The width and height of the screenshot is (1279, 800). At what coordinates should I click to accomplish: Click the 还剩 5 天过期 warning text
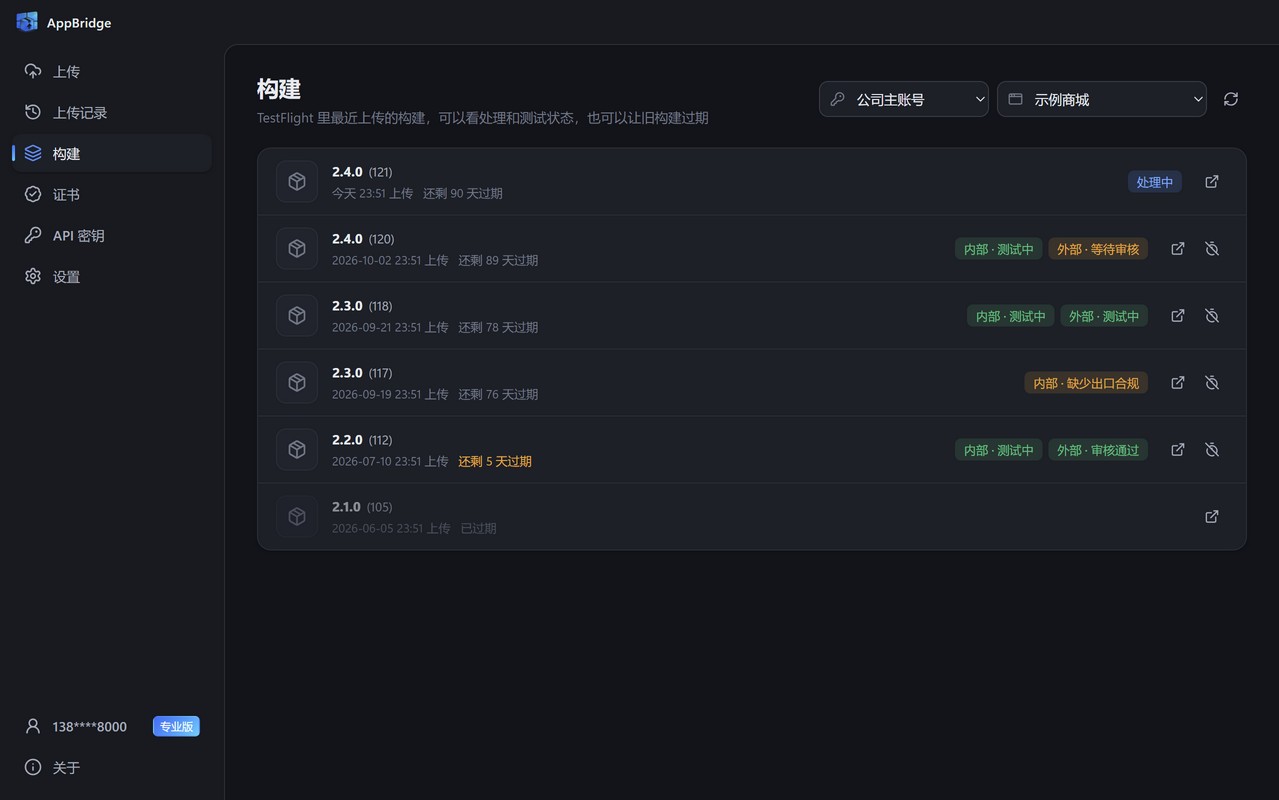pos(495,462)
